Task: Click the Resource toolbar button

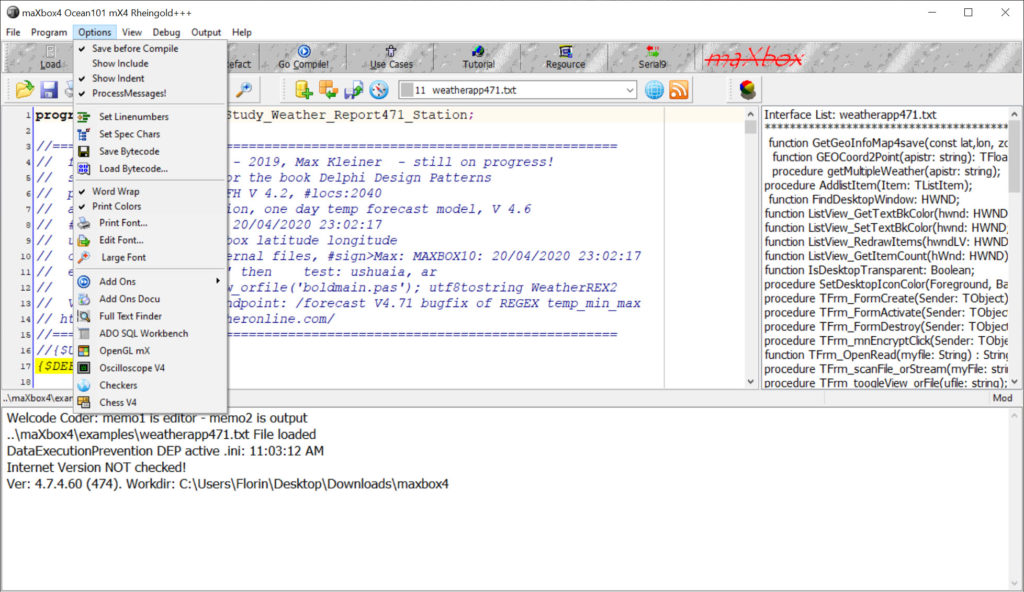Action: 566,58
